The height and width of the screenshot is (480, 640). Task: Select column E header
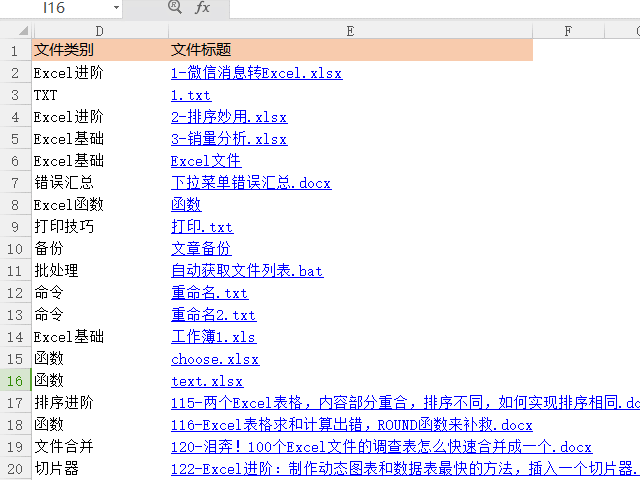(350, 31)
